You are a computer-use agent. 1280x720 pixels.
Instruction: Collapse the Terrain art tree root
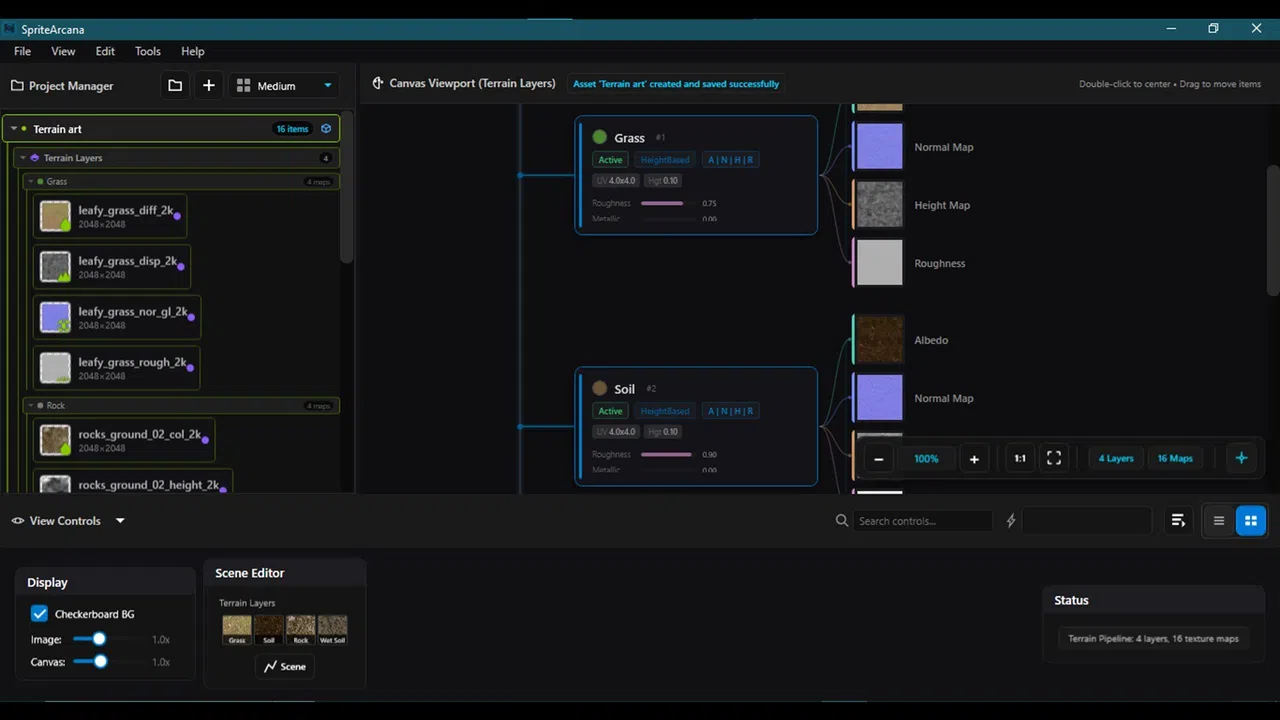click(x=13, y=129)
